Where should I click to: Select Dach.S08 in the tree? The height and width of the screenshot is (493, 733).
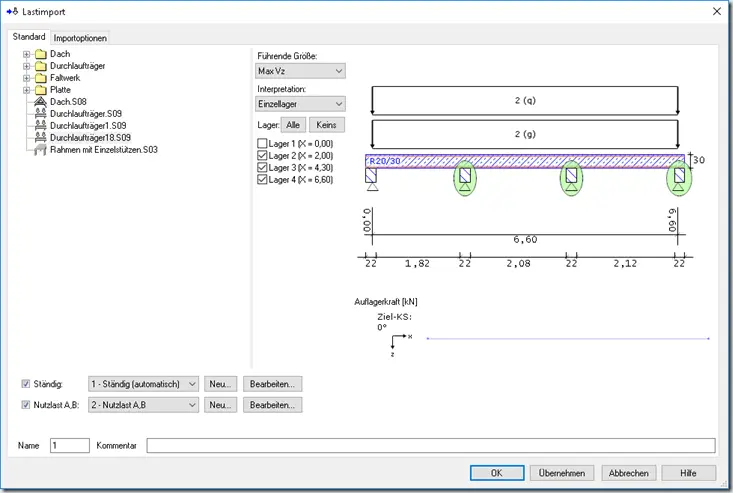68,101
